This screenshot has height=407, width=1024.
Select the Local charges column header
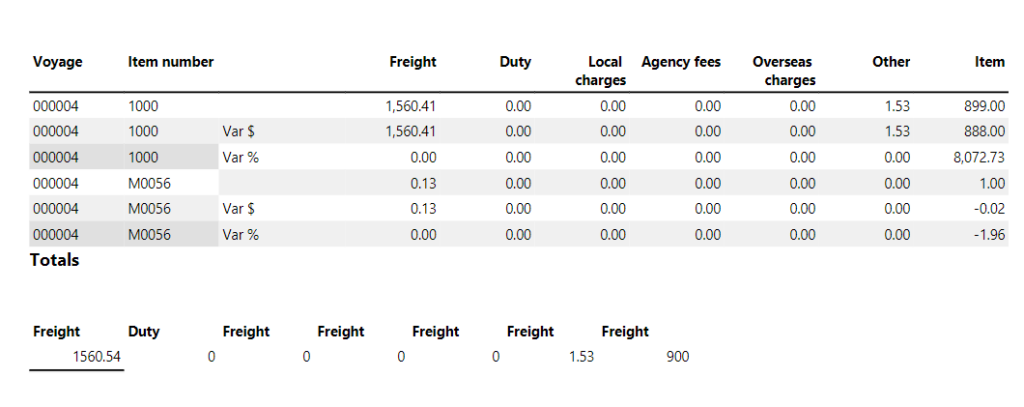pos(602,70)
